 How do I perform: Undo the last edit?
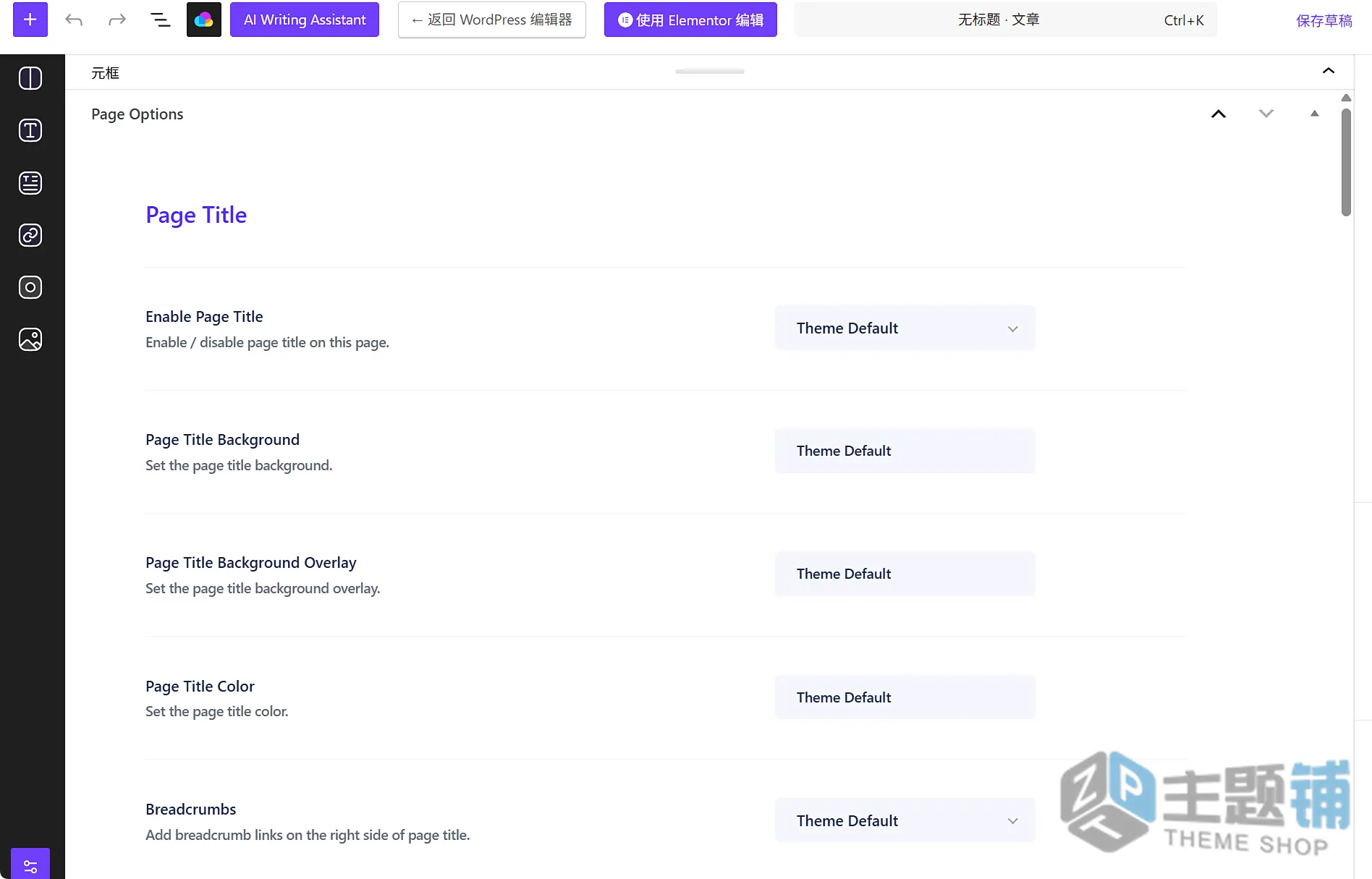coord(74,20)
